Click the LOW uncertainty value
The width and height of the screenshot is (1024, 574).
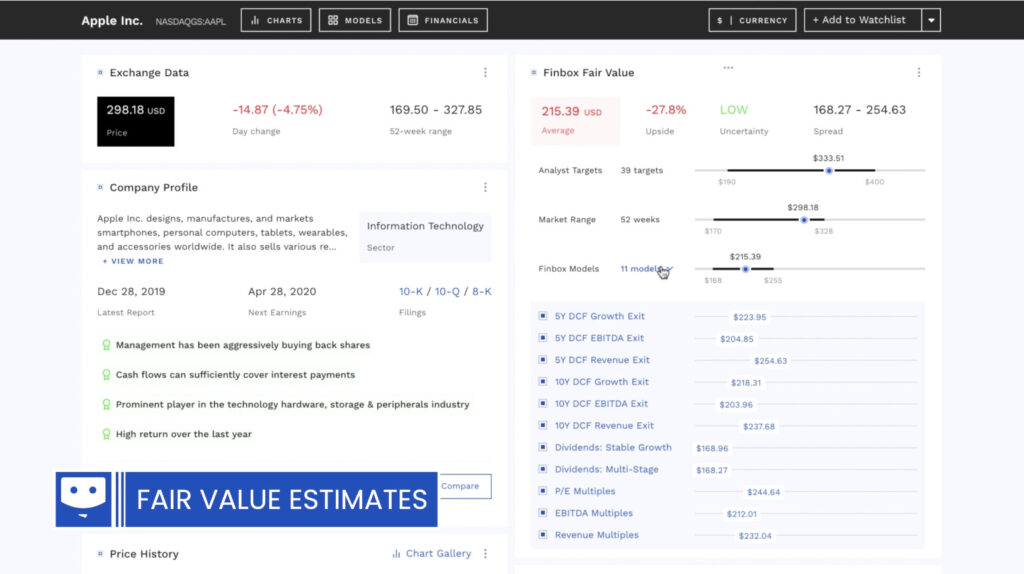(733, 110)
